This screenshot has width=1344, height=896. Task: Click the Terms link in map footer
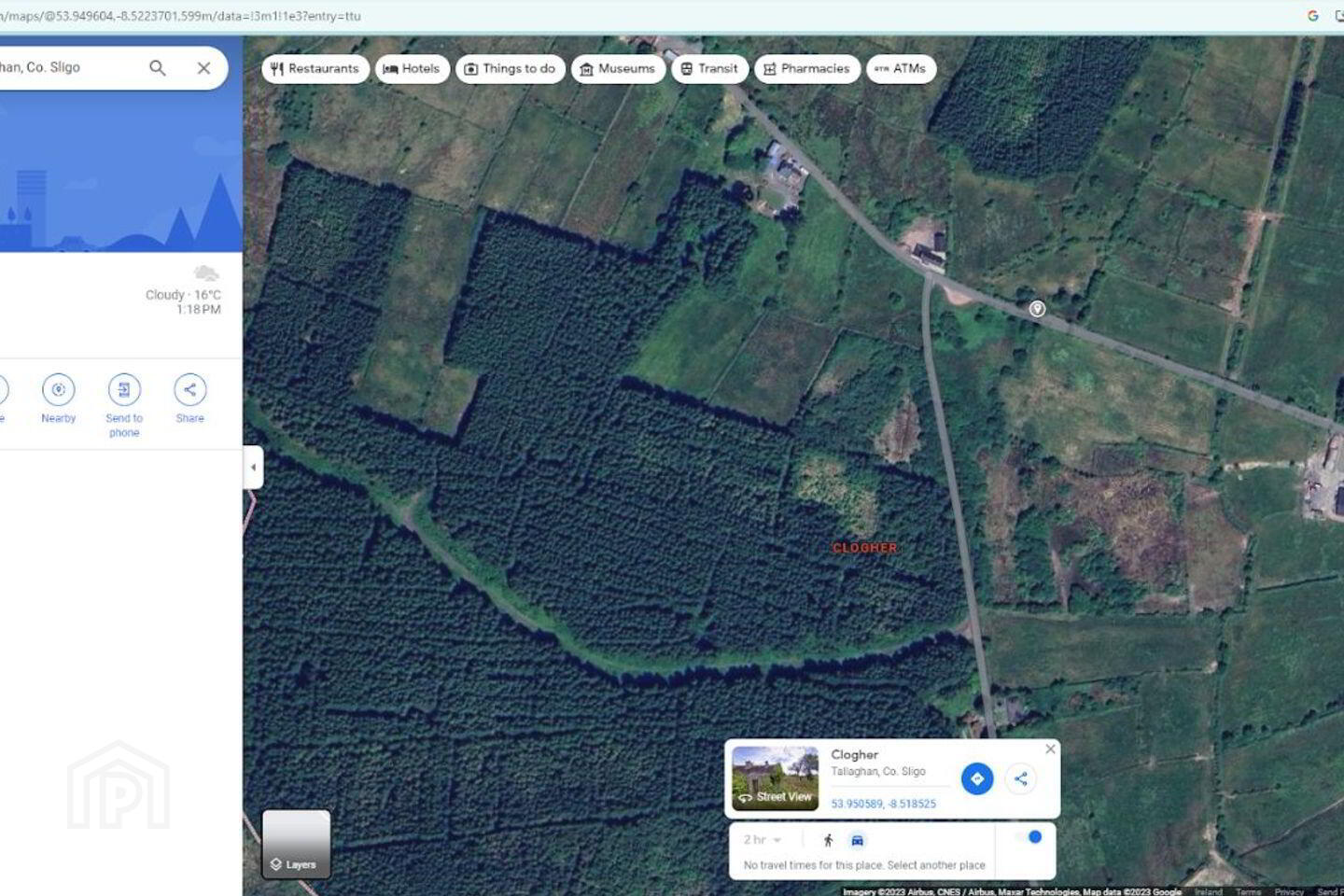click(1248, 891)
